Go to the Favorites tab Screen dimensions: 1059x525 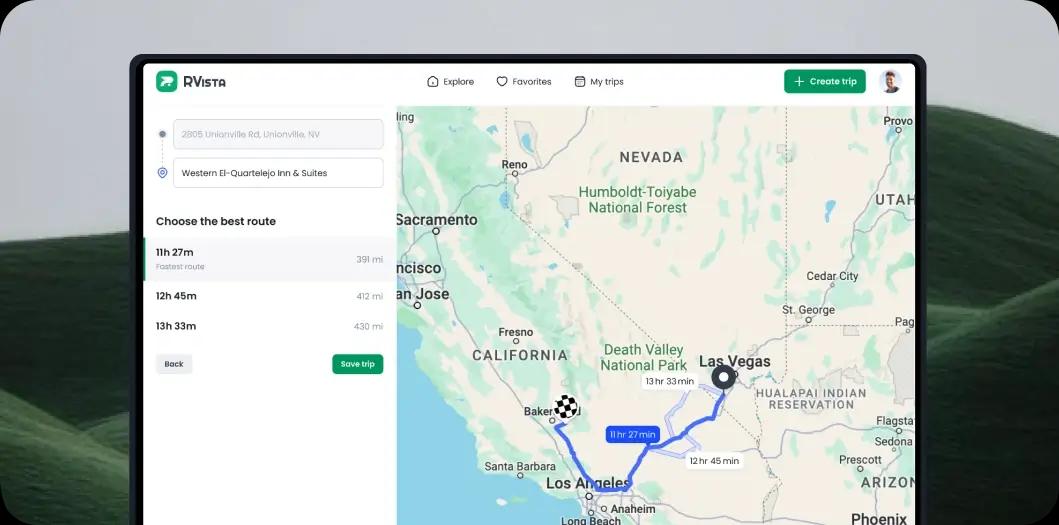(523, 82)
